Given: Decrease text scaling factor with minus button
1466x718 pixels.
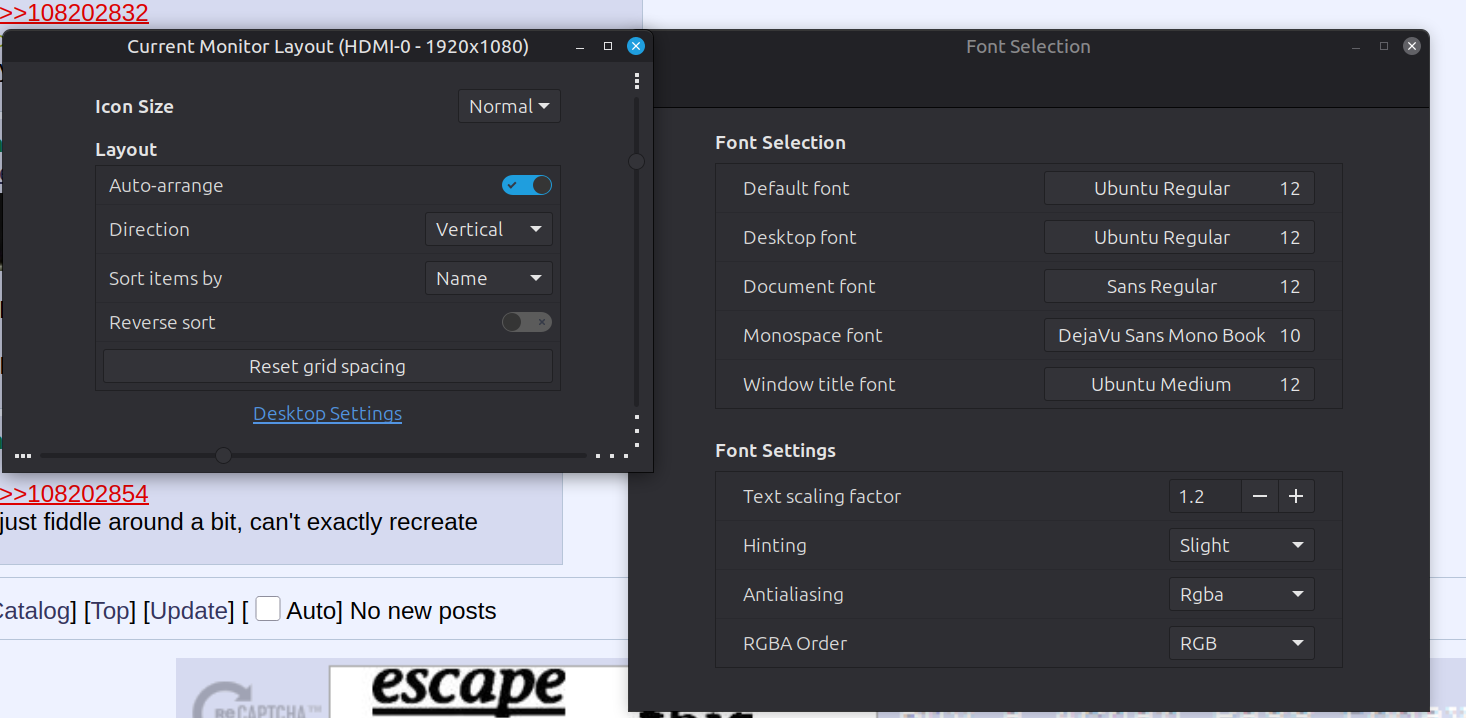Looking at the screenshot, I should pos(1260,496).
